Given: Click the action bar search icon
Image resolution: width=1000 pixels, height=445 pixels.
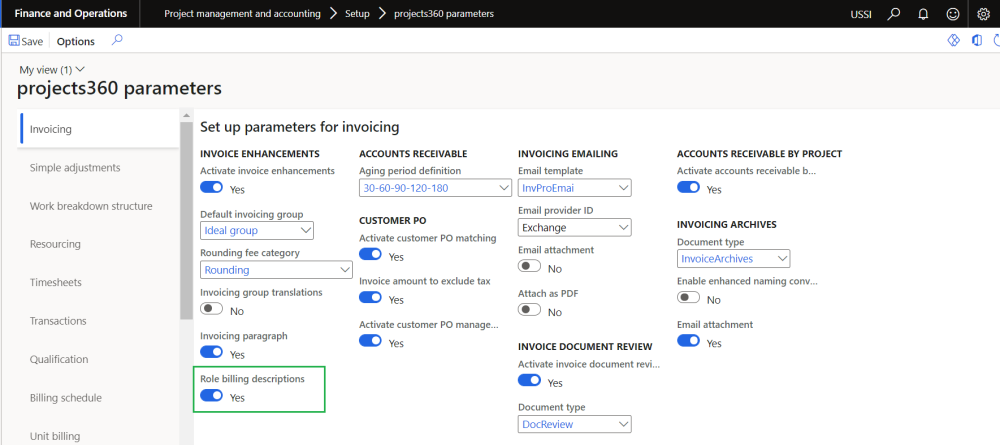Looking at the screenshot, I should pyautogui.click(x=117, y=40).
